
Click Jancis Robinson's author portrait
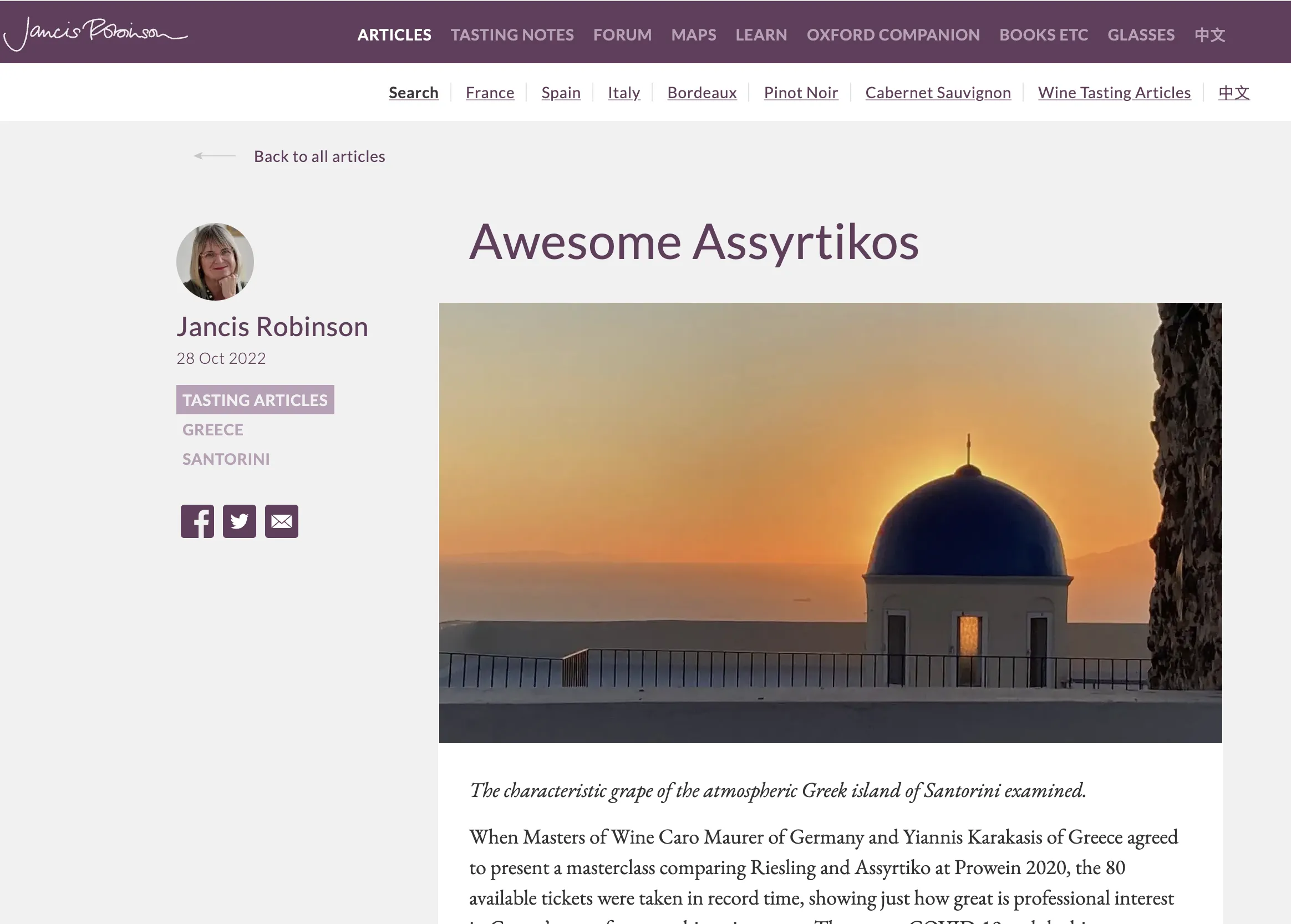215,262
